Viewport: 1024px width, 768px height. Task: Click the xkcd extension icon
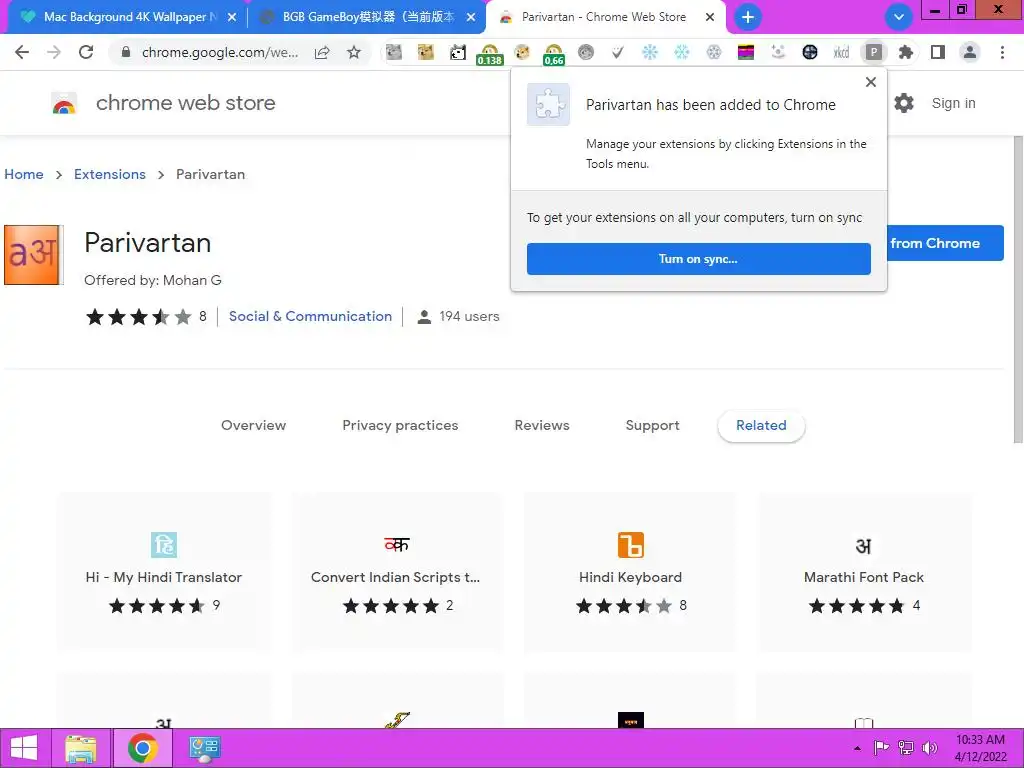coord(841,52)
